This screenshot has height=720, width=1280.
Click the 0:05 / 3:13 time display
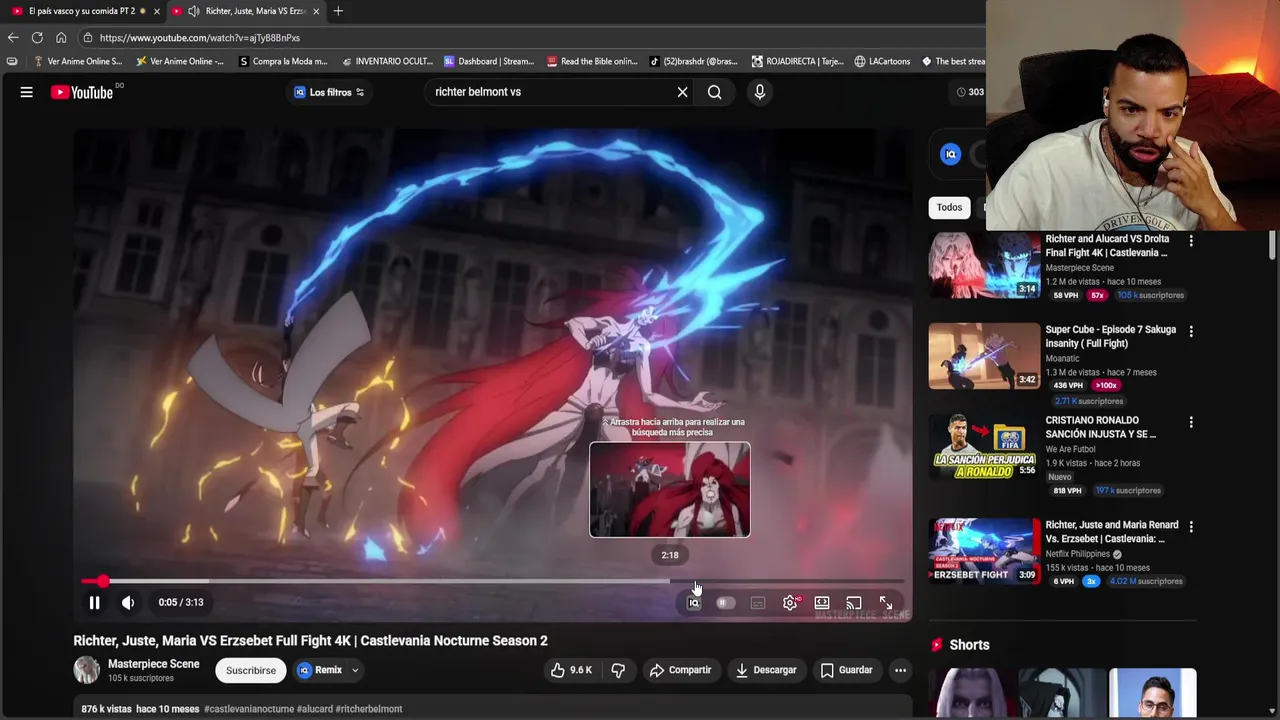(x=181, y=602)
